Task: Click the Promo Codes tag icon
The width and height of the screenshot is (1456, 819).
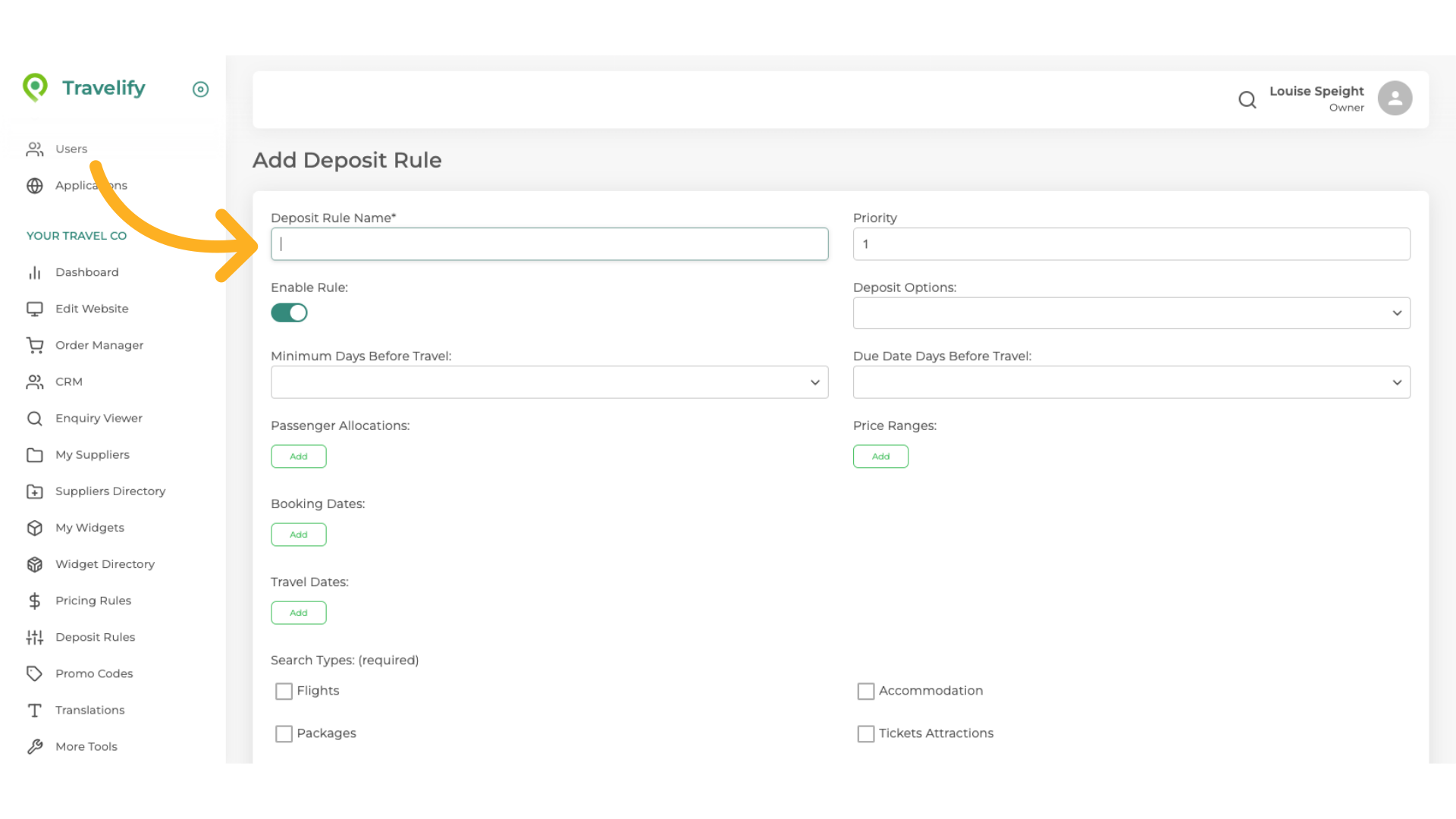Action: point(35,673)
